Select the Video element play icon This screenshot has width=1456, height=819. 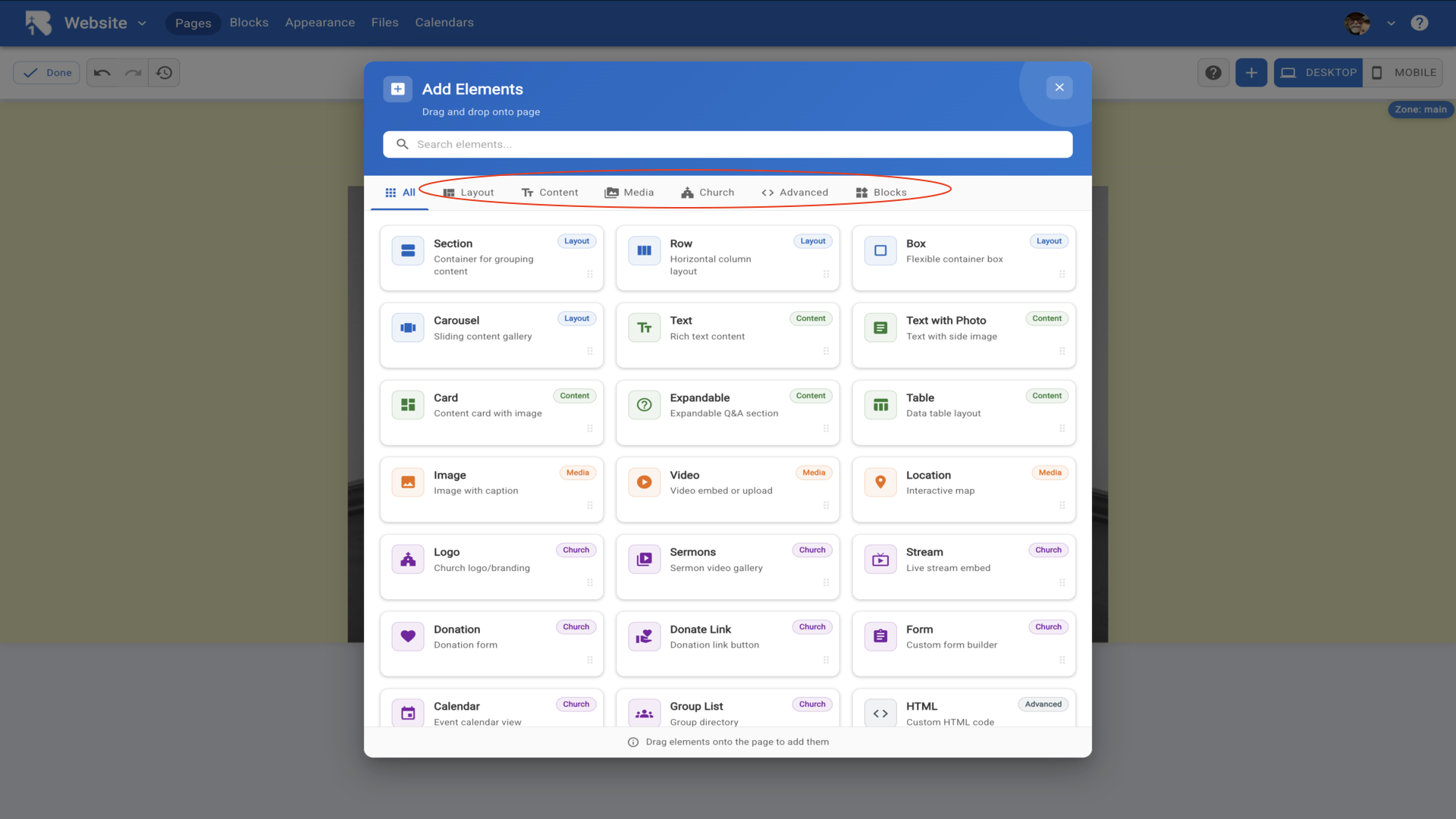click(x=644, y=482)
